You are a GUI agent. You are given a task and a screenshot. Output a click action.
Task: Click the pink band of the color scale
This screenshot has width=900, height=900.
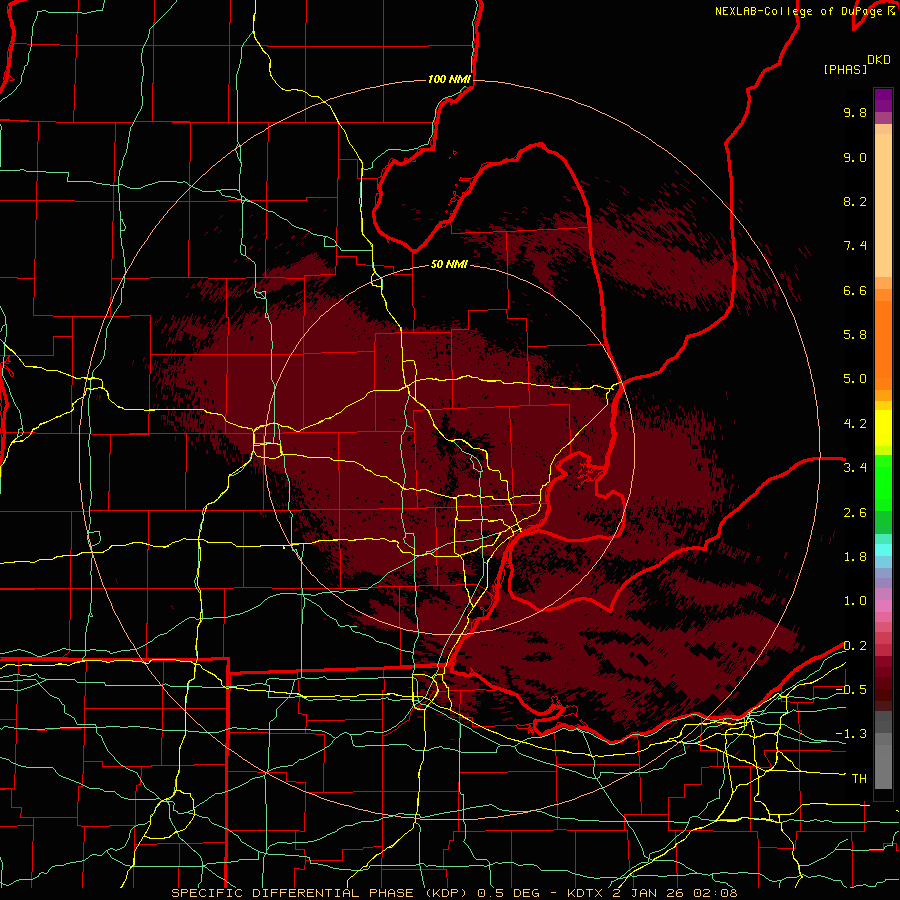(883, 606)
